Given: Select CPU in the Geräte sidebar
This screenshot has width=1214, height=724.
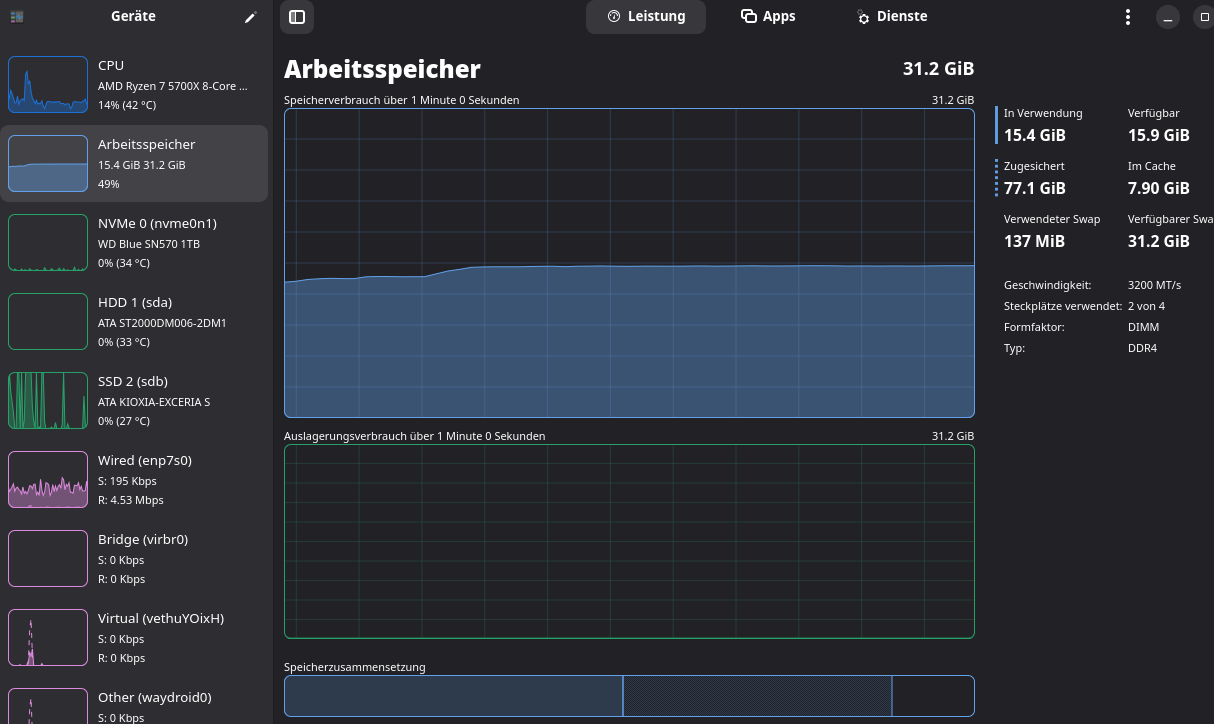Looking at the screenshot, I should [135, 84].
